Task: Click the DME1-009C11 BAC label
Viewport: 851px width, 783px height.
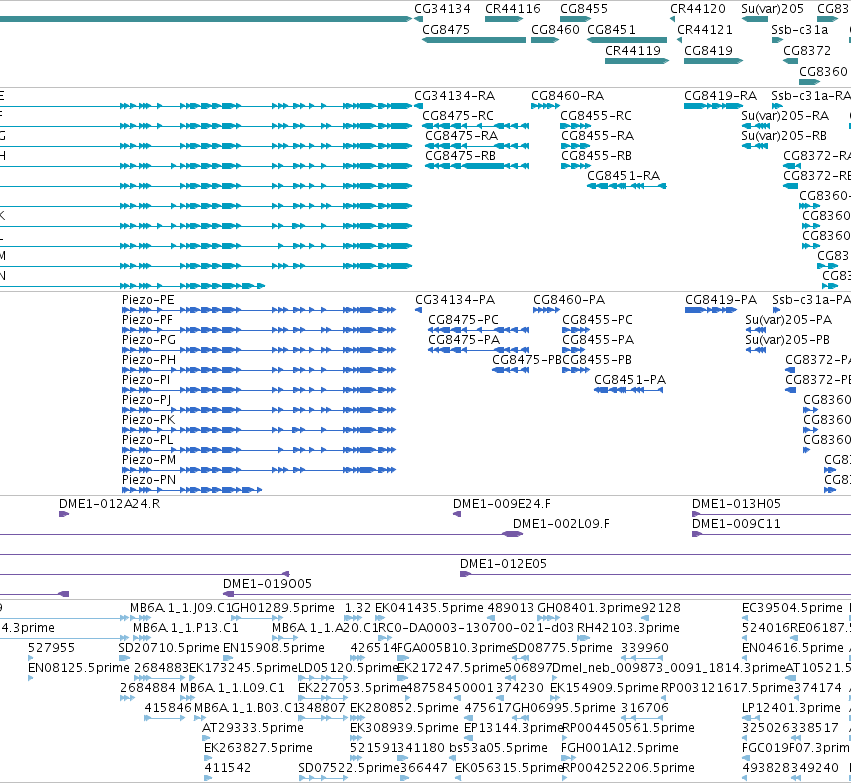Action: (x=736, y=524)
